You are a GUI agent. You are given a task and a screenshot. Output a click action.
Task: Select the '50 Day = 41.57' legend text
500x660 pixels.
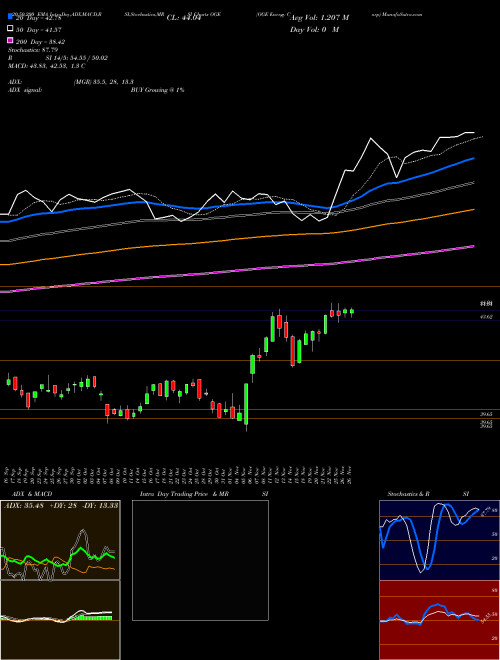click(x=39, y=29)
